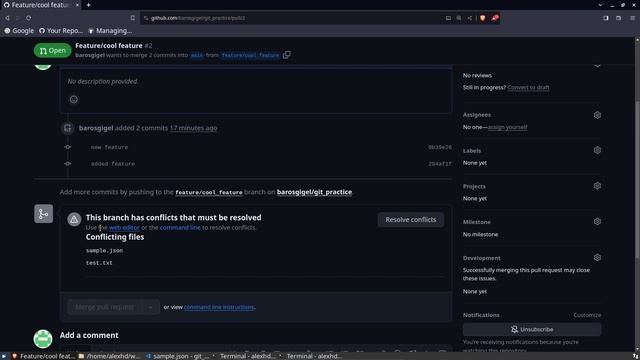Click the sample.json conflicting file

pyautogui.click(x=104, y=251)
